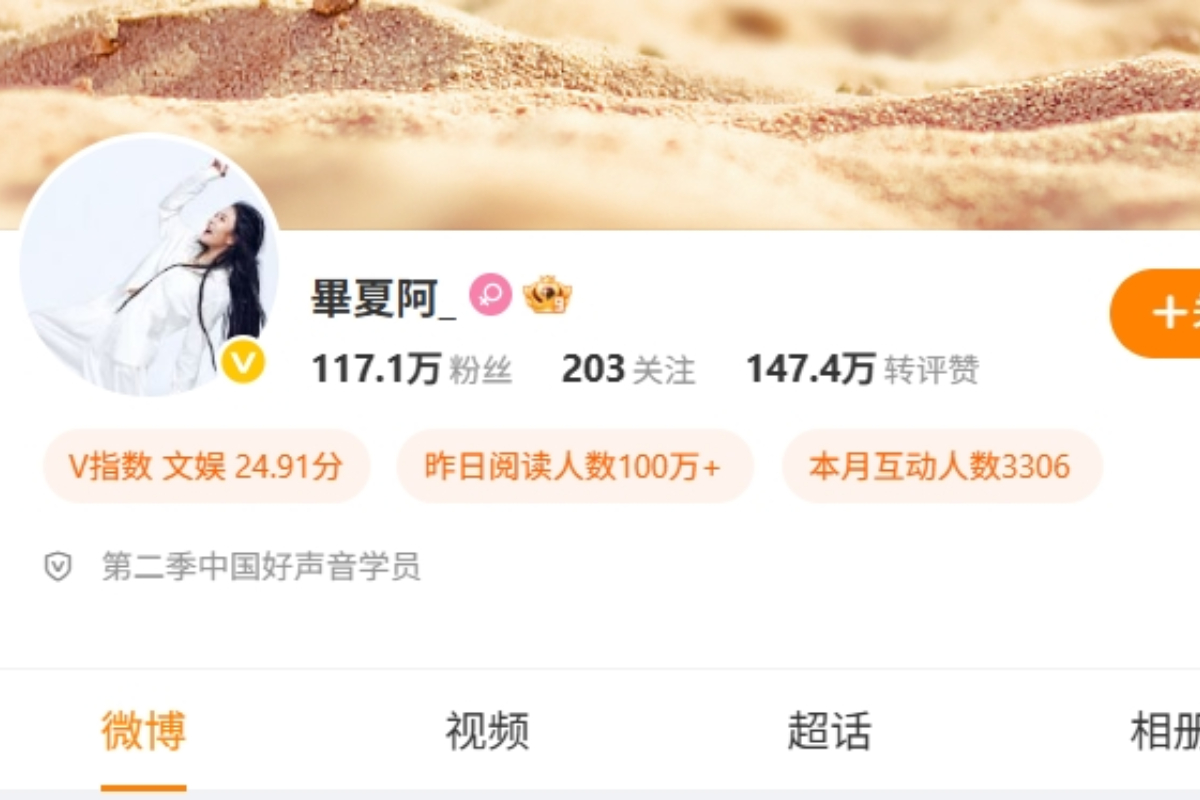This screenshot has width=1200, height=800.
Task: Click the sand cover banner image
Action: (600, 114)
